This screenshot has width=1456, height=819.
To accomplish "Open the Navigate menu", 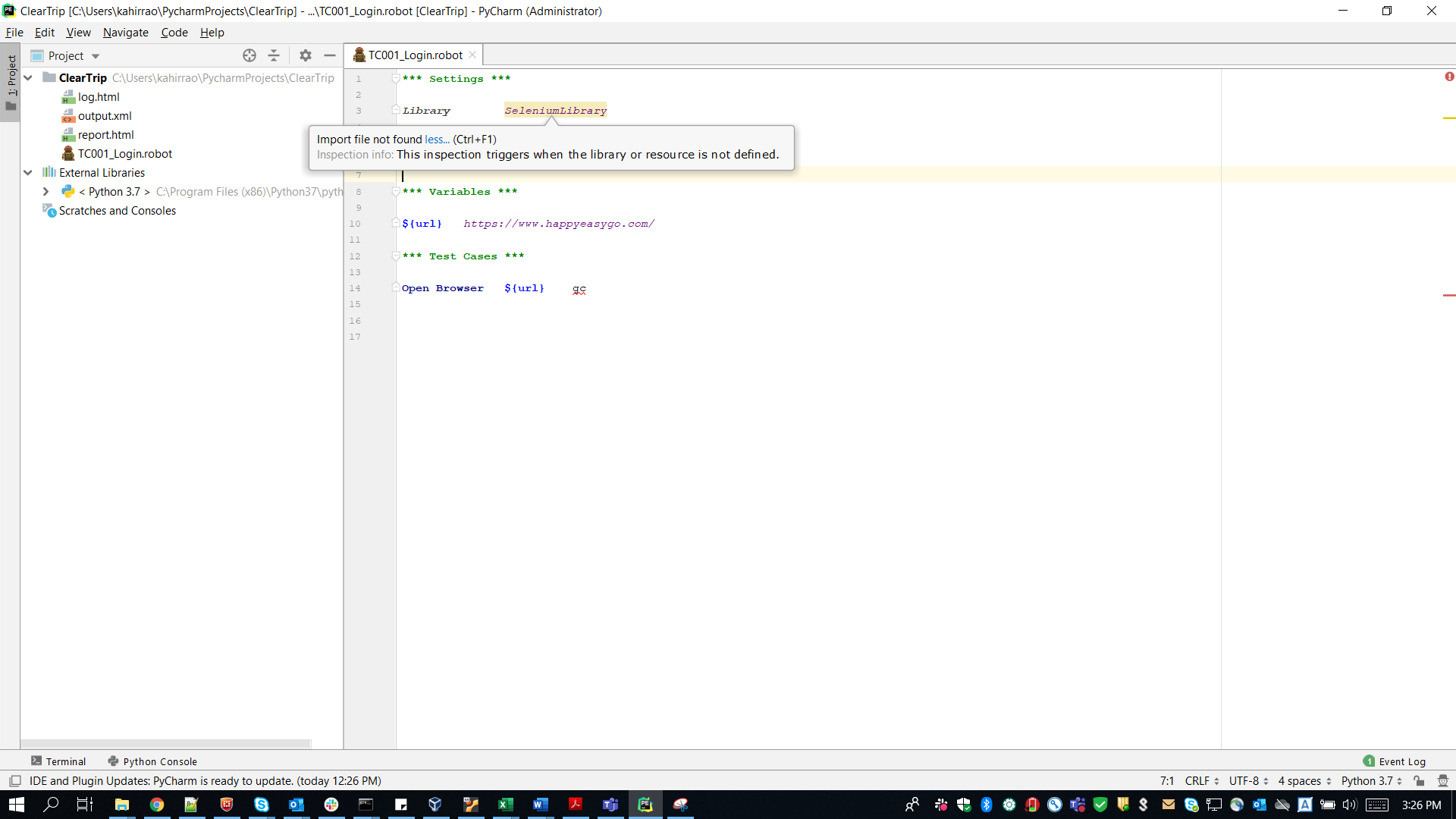I will click(x=126, y=33).
